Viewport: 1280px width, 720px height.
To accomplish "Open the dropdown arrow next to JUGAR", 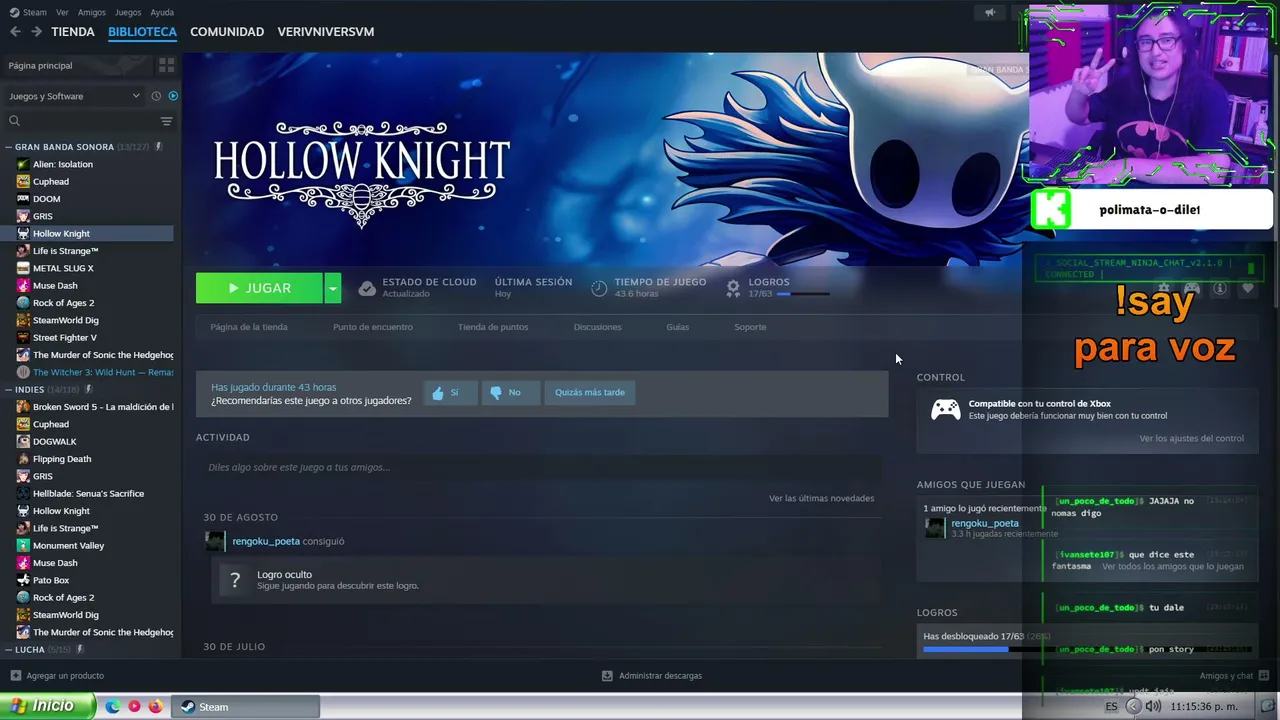I will click(332, 288).
